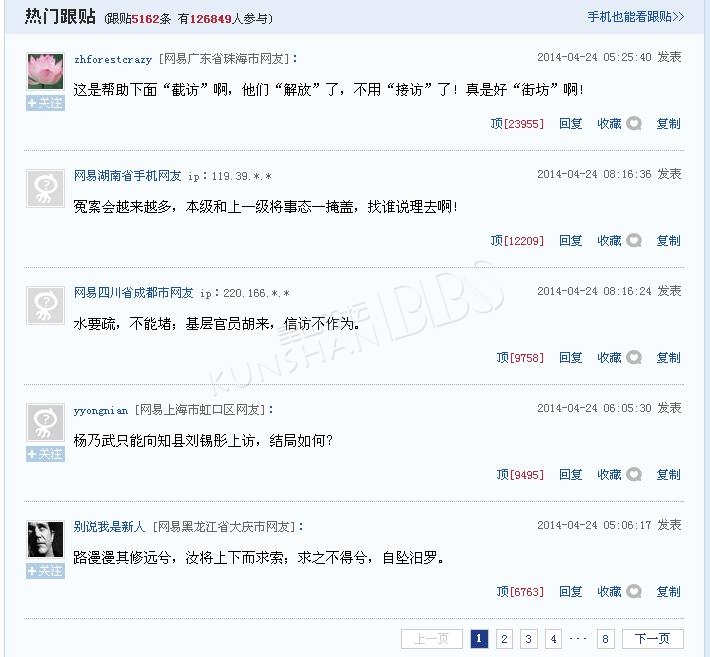Open the 手机也能看跟贴>> link
Viewport: 710px width, 657px height.
tap(636, 17)
